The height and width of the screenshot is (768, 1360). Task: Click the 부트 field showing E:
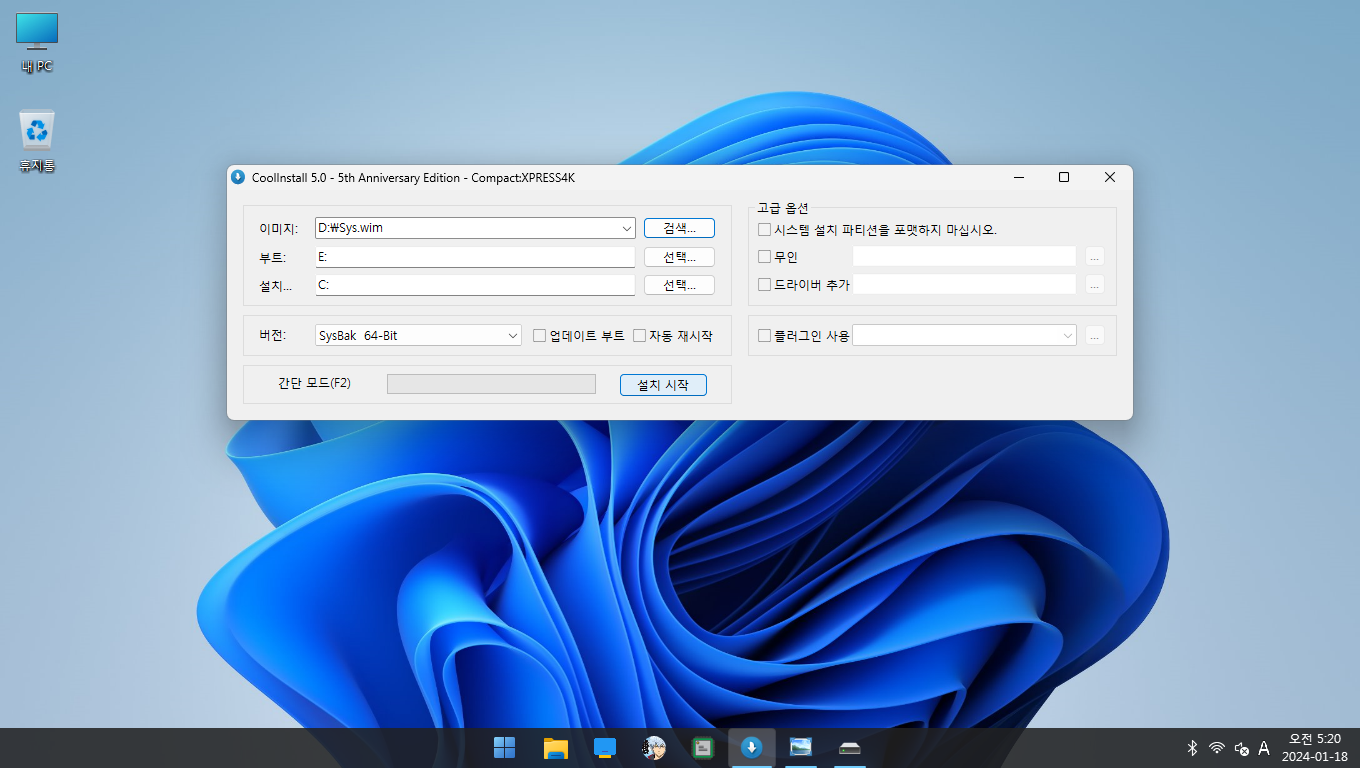pos(475,257)
